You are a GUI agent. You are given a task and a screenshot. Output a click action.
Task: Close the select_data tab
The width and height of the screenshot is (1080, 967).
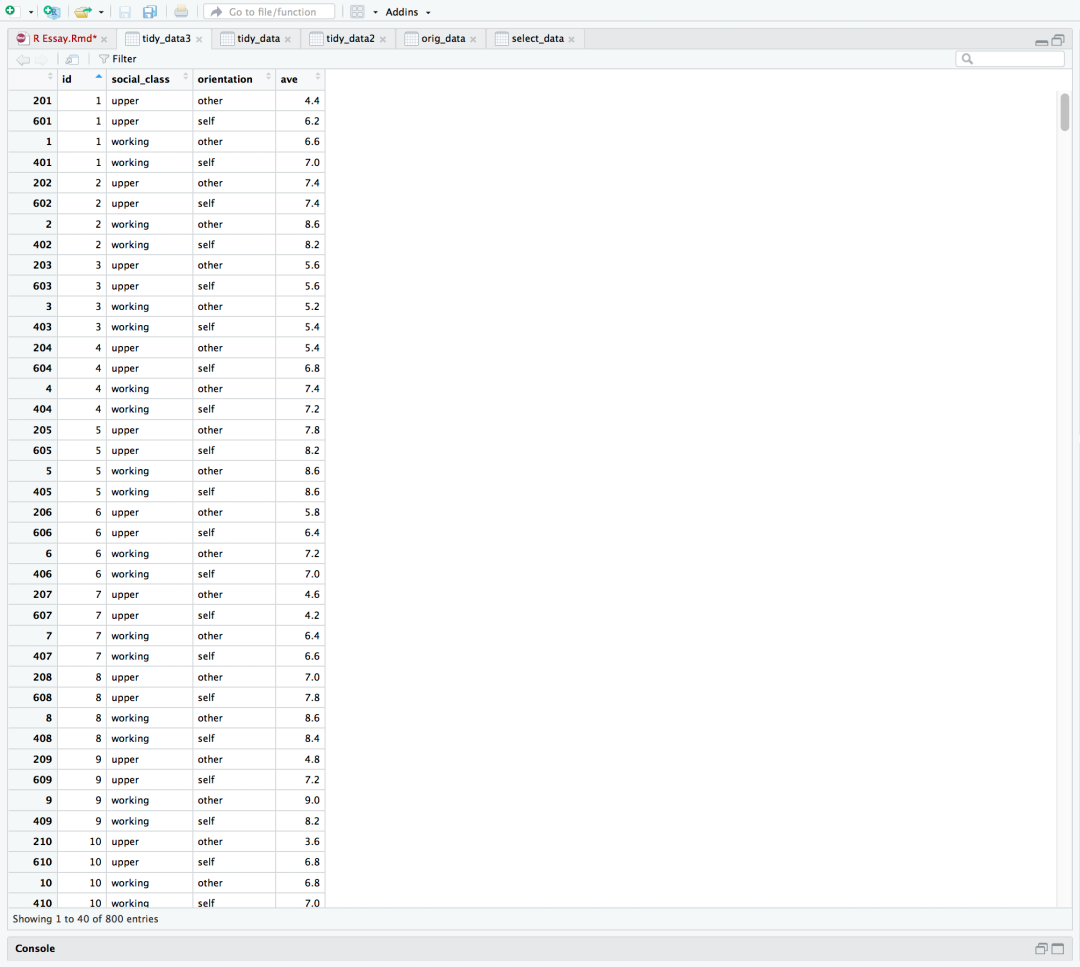[x=572, y=39]
